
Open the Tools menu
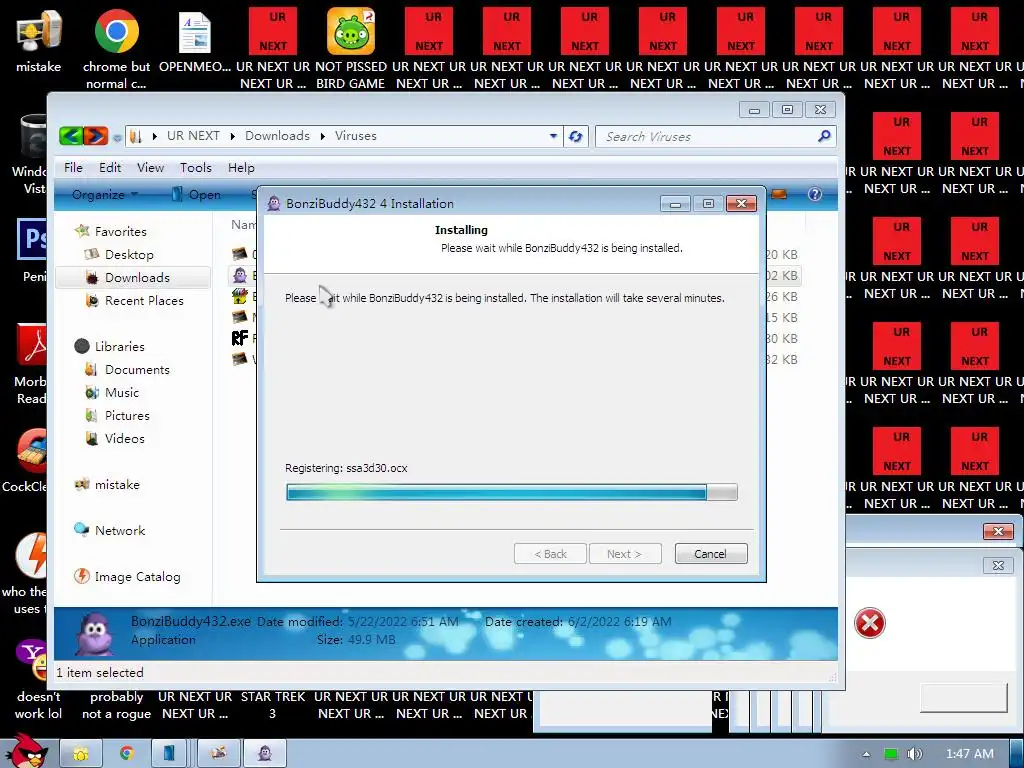coord(195,168)
